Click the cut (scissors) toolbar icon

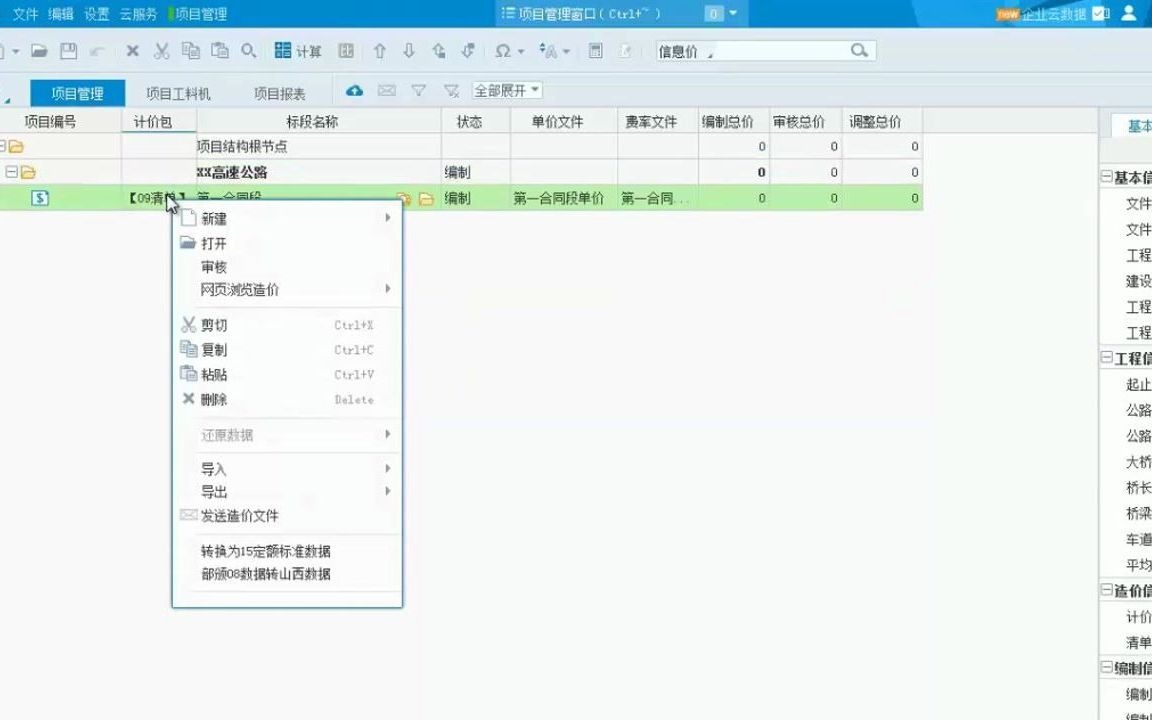click(x=160, y=51)
